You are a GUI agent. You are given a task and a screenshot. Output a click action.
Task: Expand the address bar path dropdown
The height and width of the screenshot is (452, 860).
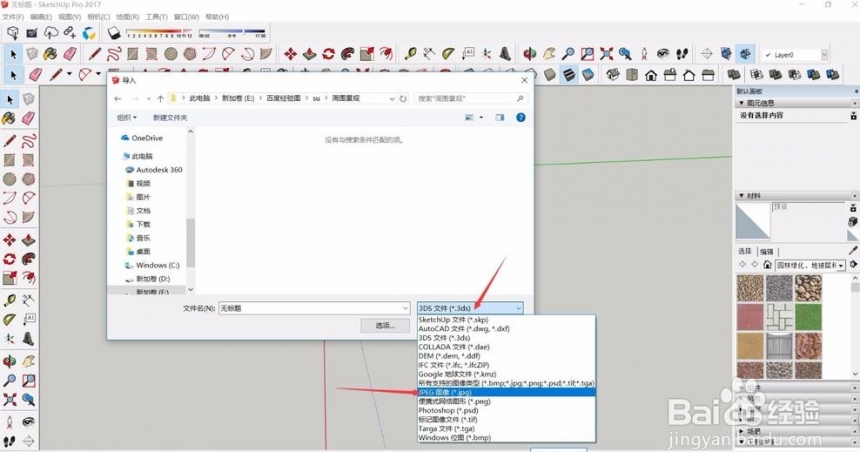(392, 99)
